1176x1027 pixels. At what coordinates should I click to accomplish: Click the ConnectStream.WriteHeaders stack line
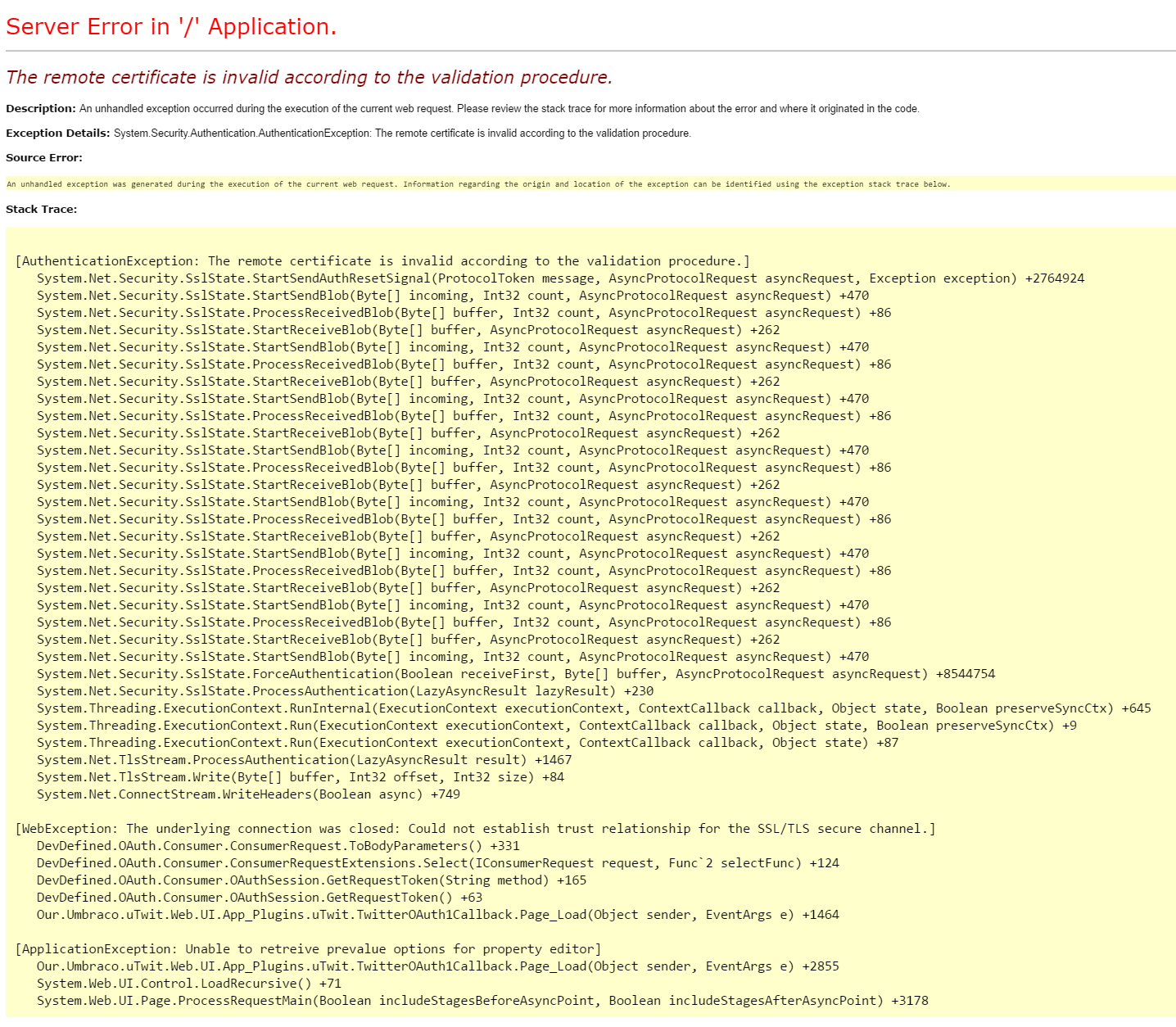tap(248, 794)
